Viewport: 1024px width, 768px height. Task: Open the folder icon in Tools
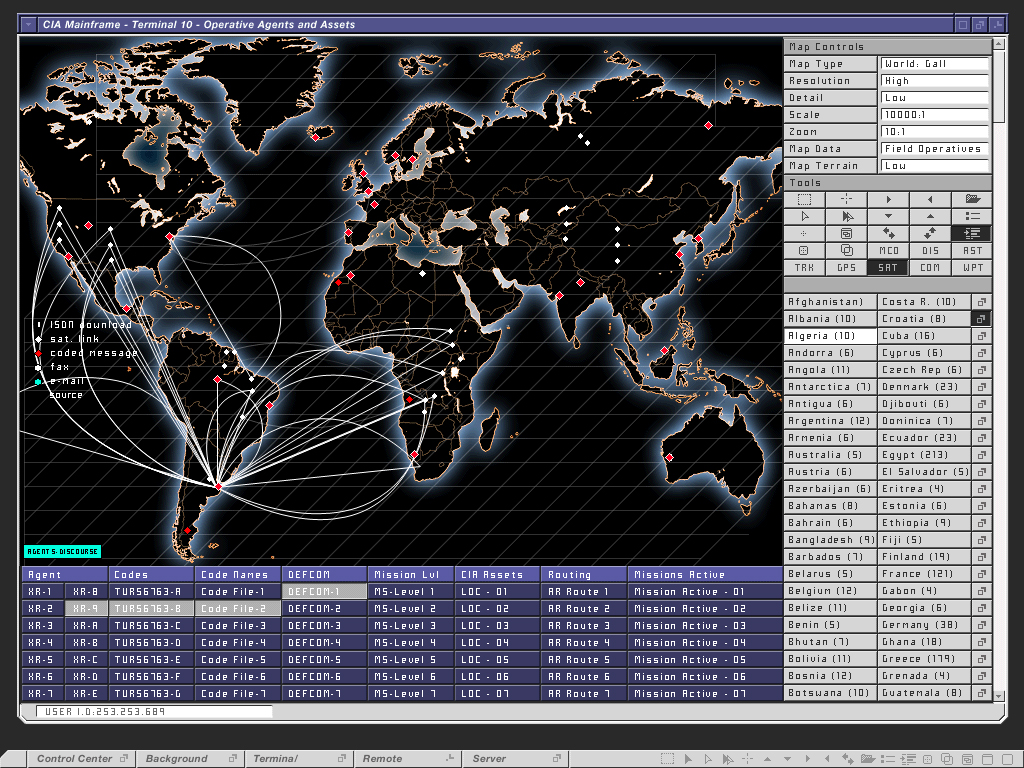coord(972,200)
